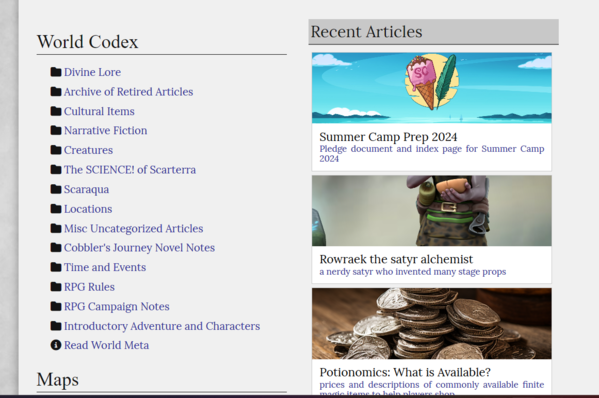The width and height of the screenshot is (599, 398).
Task: Open the RPG Rules category
Action: [89, 287]
